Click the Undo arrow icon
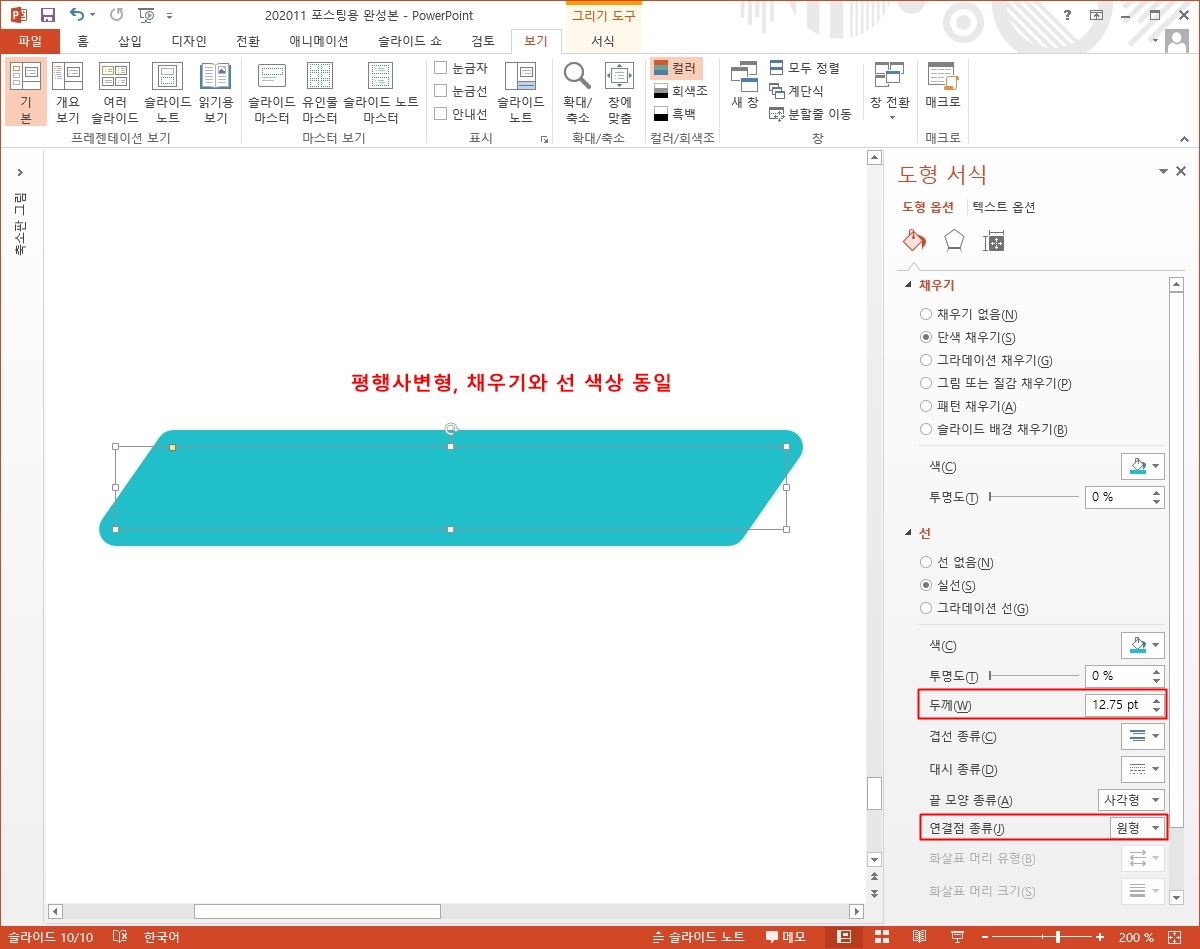The image size is (1200, 949). (x=77, y=15)
